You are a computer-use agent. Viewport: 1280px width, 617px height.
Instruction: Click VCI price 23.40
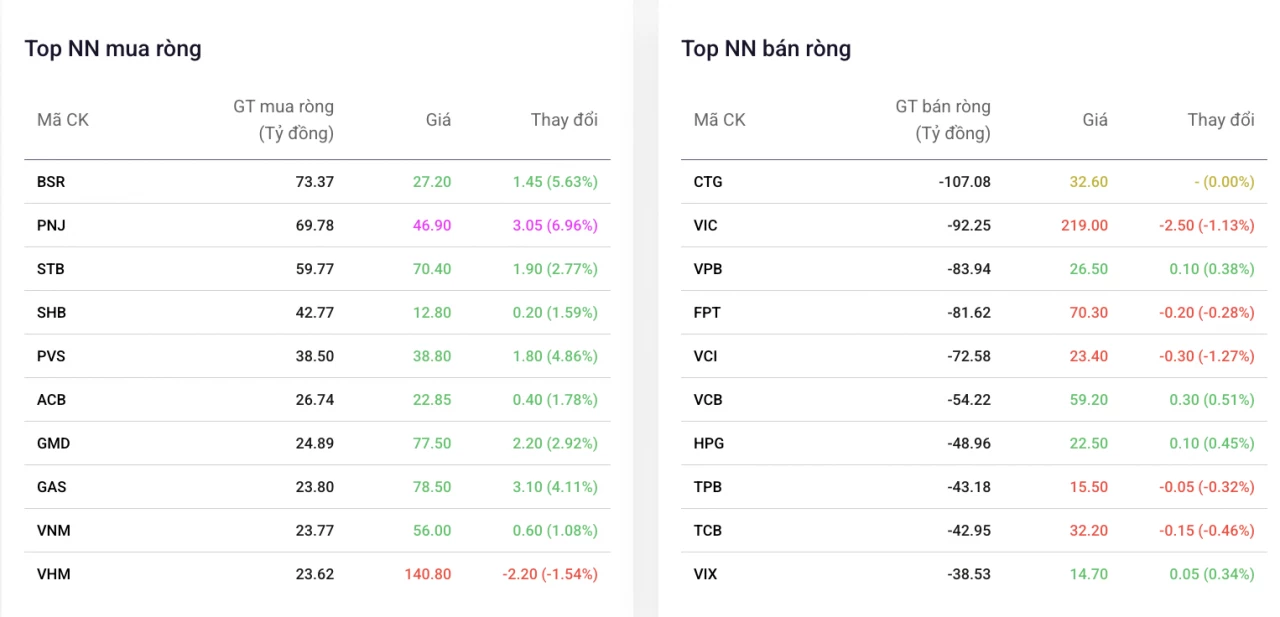1089,356
